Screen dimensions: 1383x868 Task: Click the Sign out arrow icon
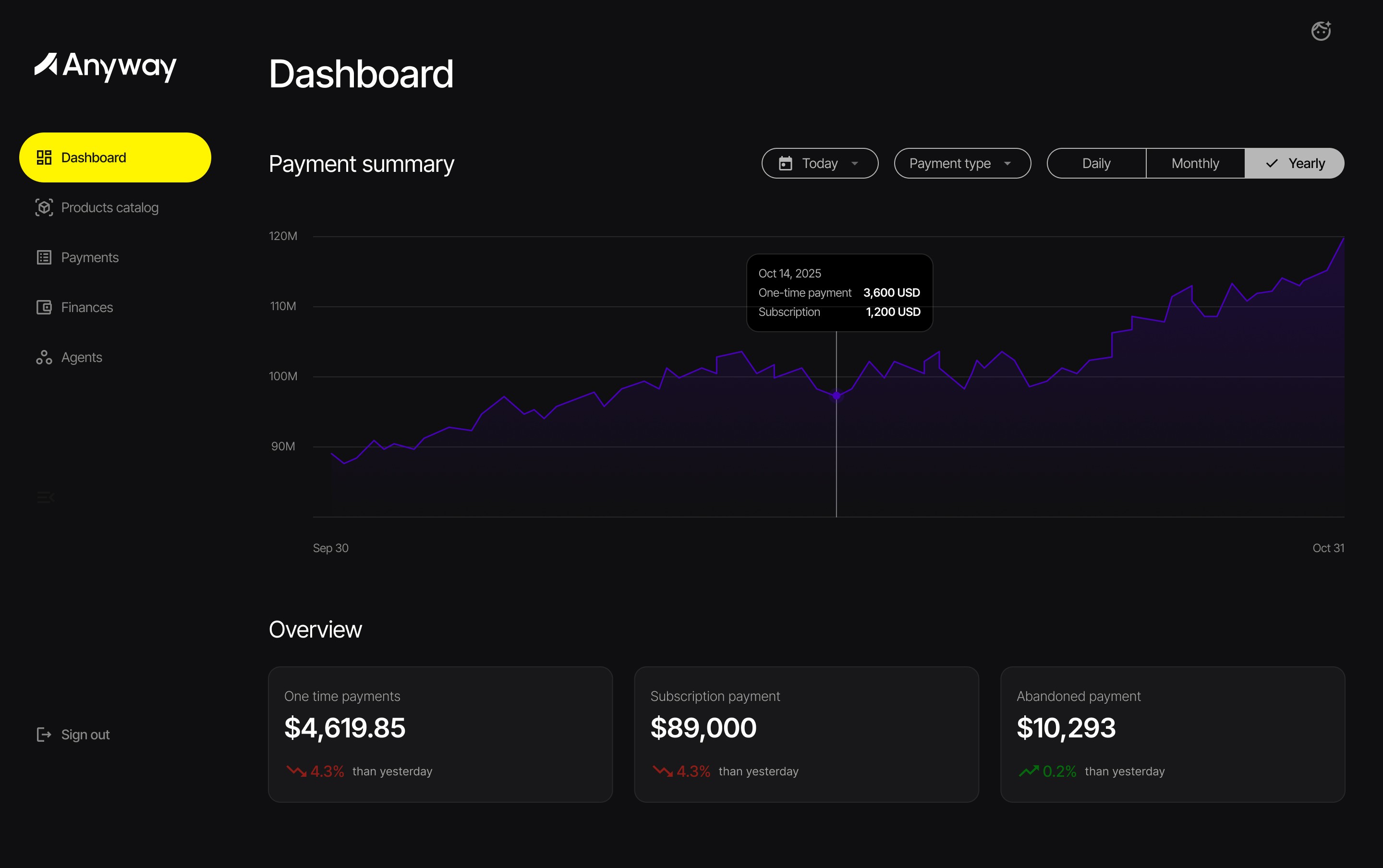[44, 734]
